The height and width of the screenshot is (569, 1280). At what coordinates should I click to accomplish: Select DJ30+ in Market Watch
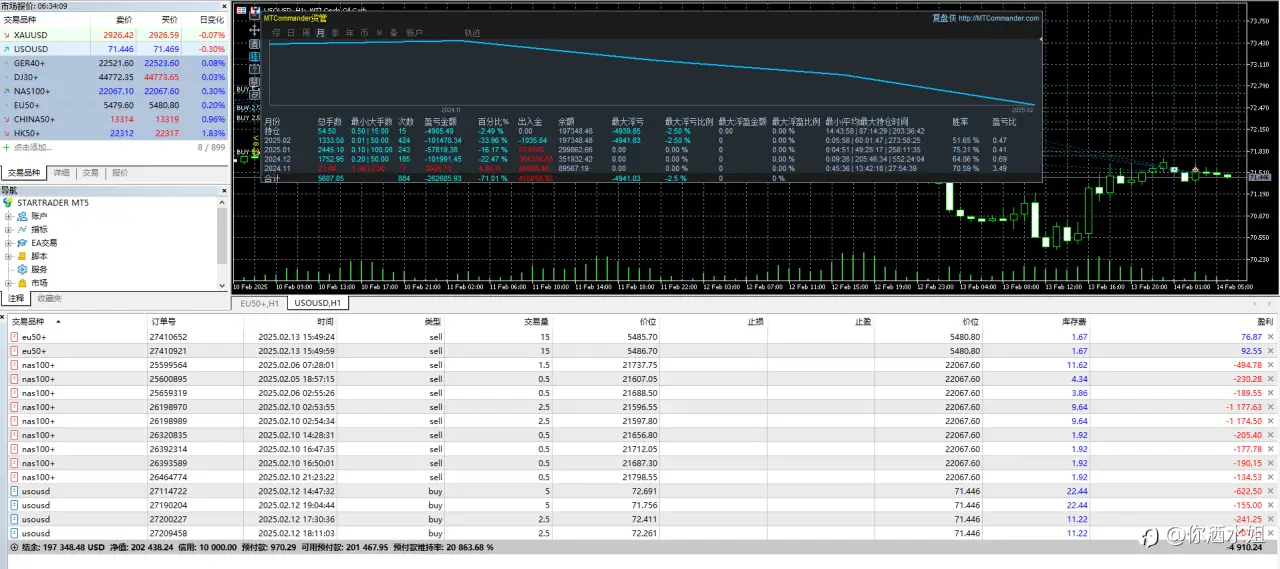(114, 76)
